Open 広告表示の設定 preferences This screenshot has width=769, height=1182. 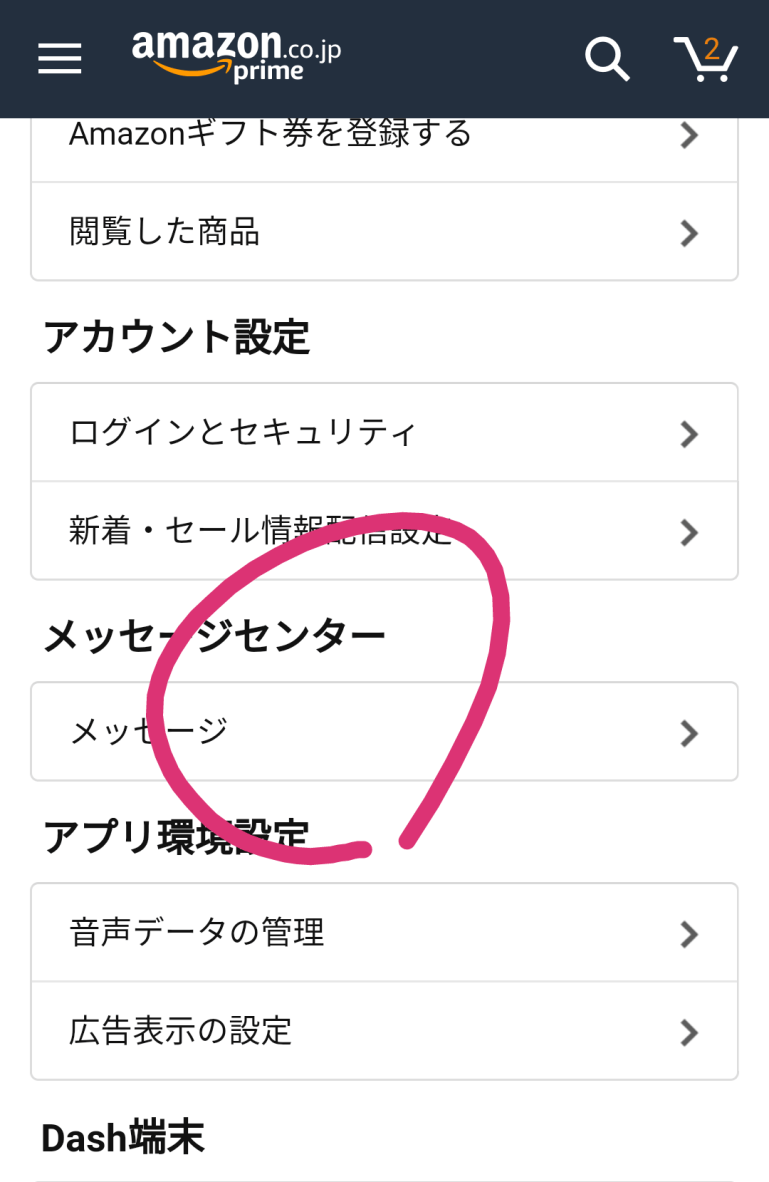(x=181, y=1030)
